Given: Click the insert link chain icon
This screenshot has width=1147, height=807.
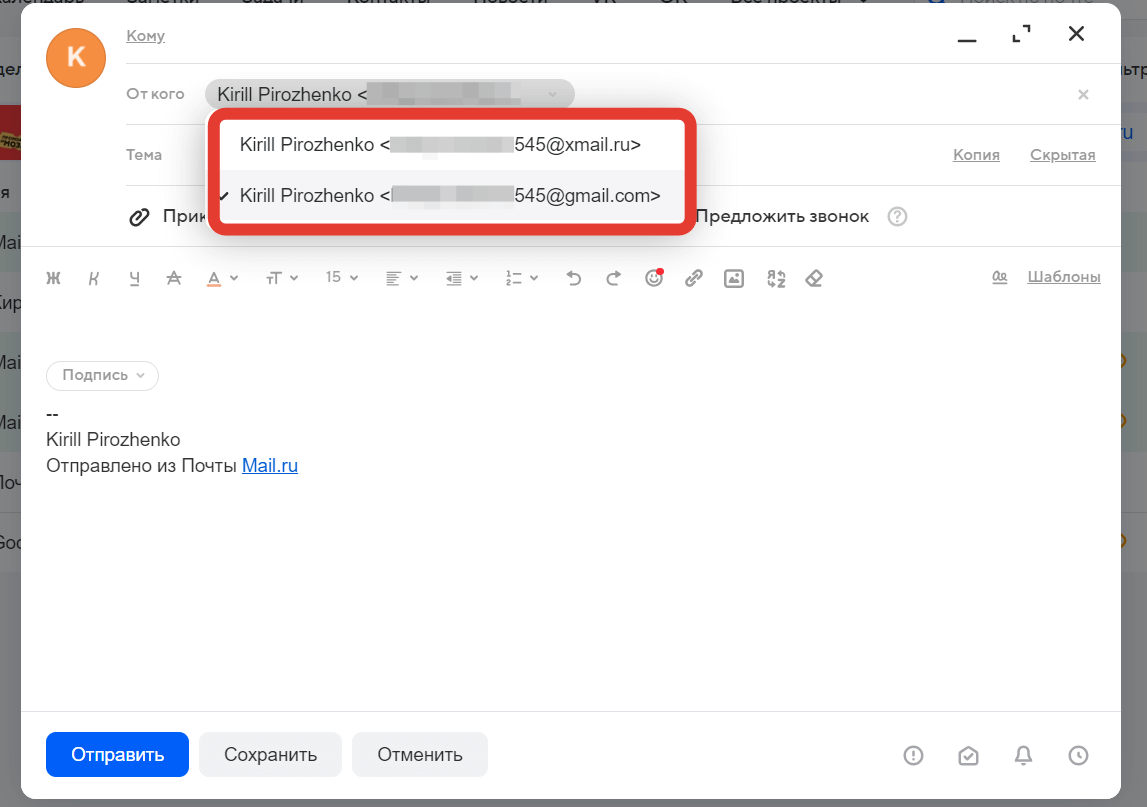Looking at the screenshot, I should click(694, 278).
